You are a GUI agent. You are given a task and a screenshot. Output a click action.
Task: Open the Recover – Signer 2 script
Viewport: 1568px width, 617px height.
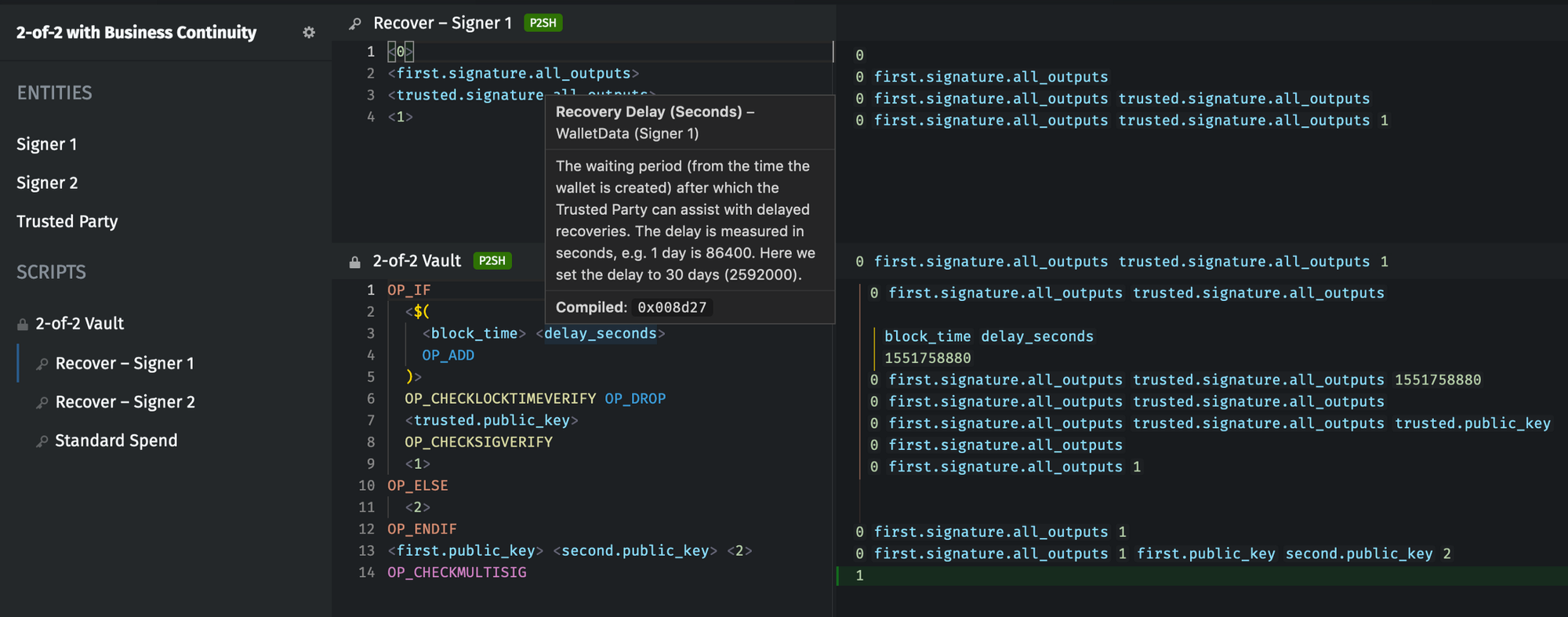click(125, 401)
